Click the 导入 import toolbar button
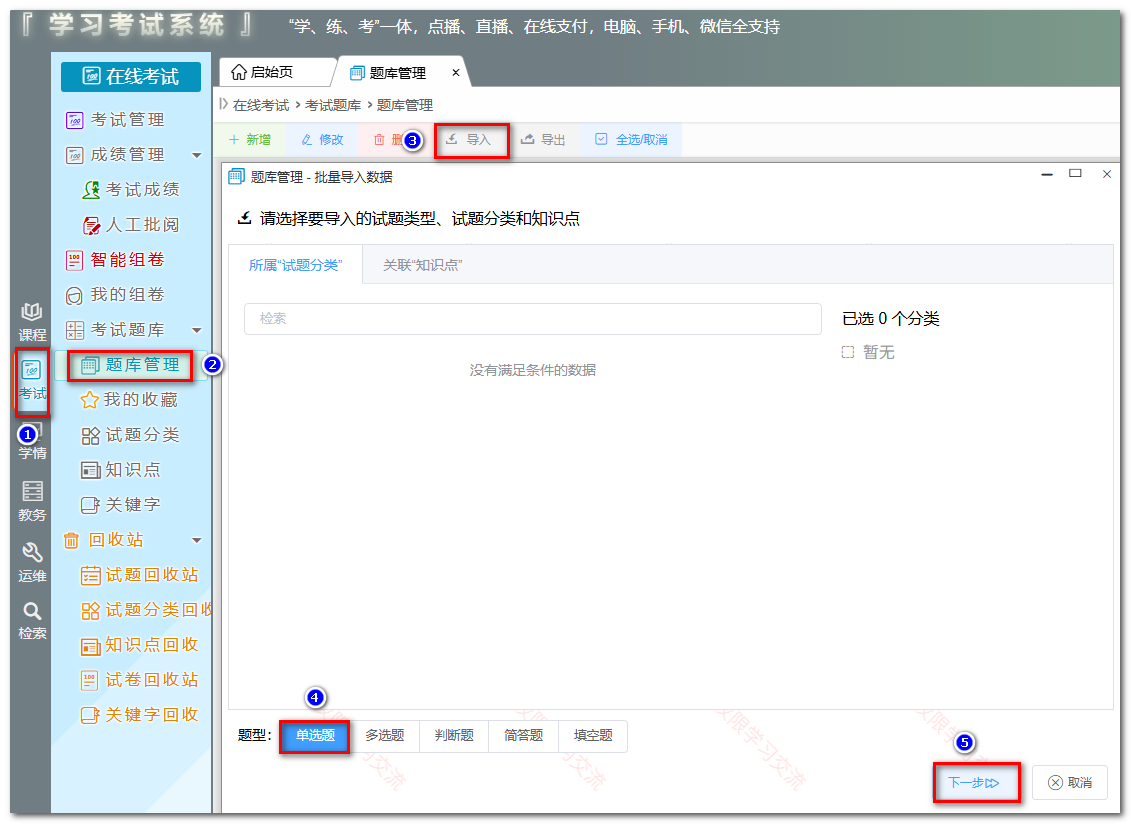 coord(472,140)
